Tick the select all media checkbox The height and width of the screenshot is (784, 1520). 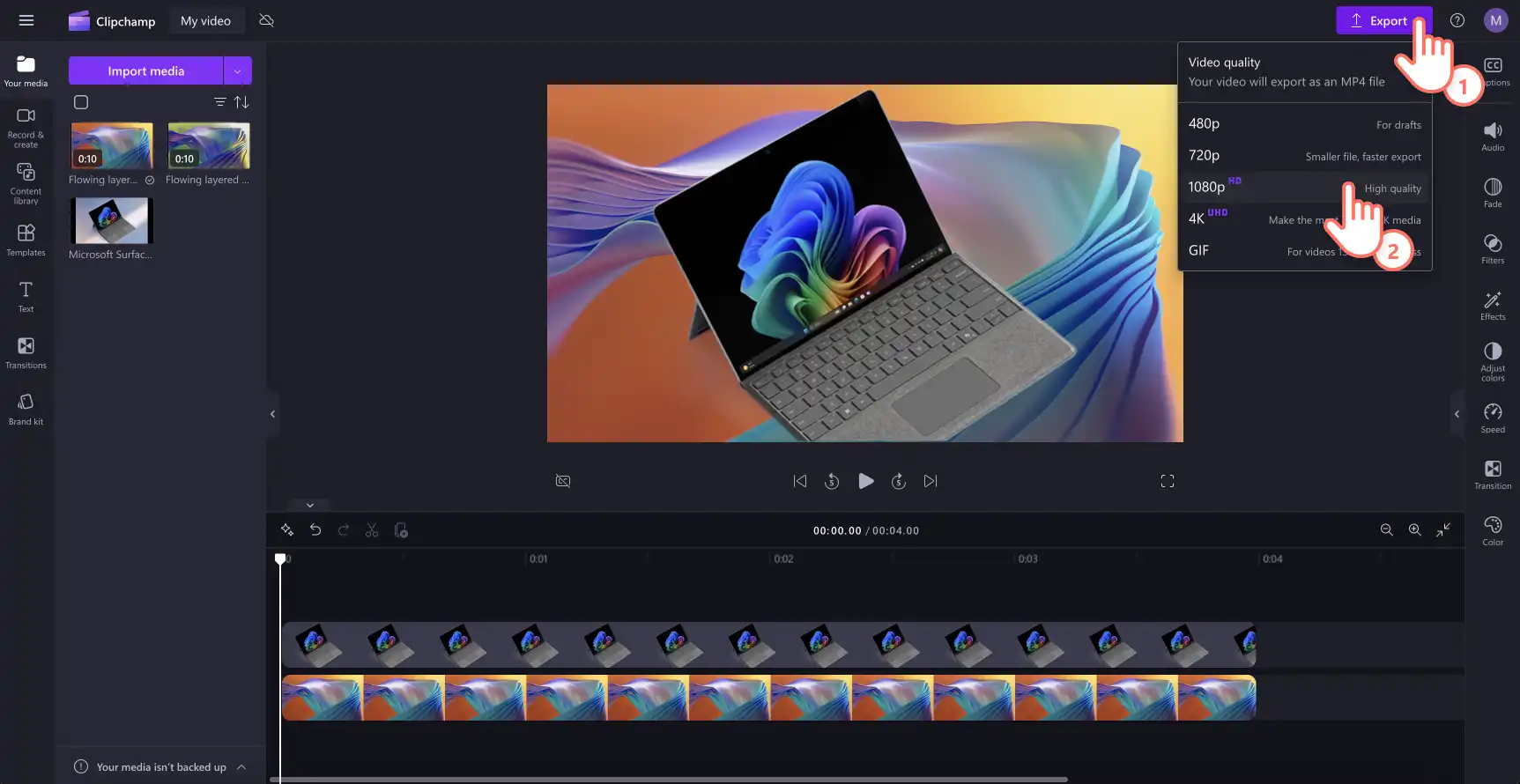(81, 102)
